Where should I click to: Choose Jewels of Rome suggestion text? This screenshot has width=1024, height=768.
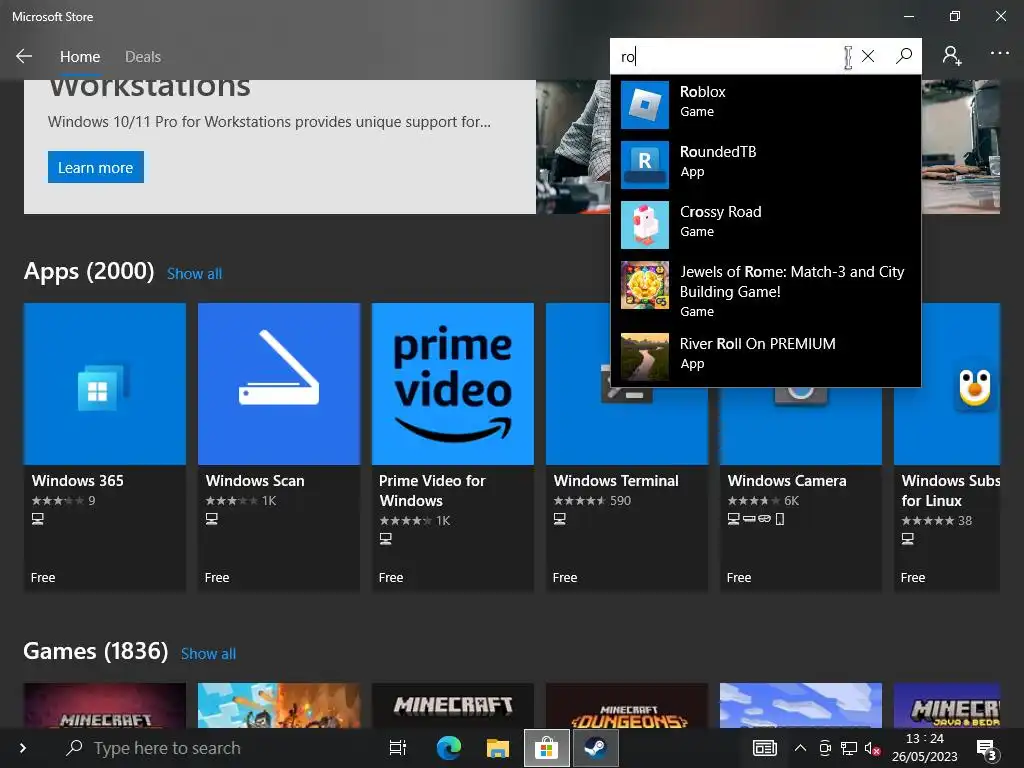pyautogui.click(x=792, y=291)
